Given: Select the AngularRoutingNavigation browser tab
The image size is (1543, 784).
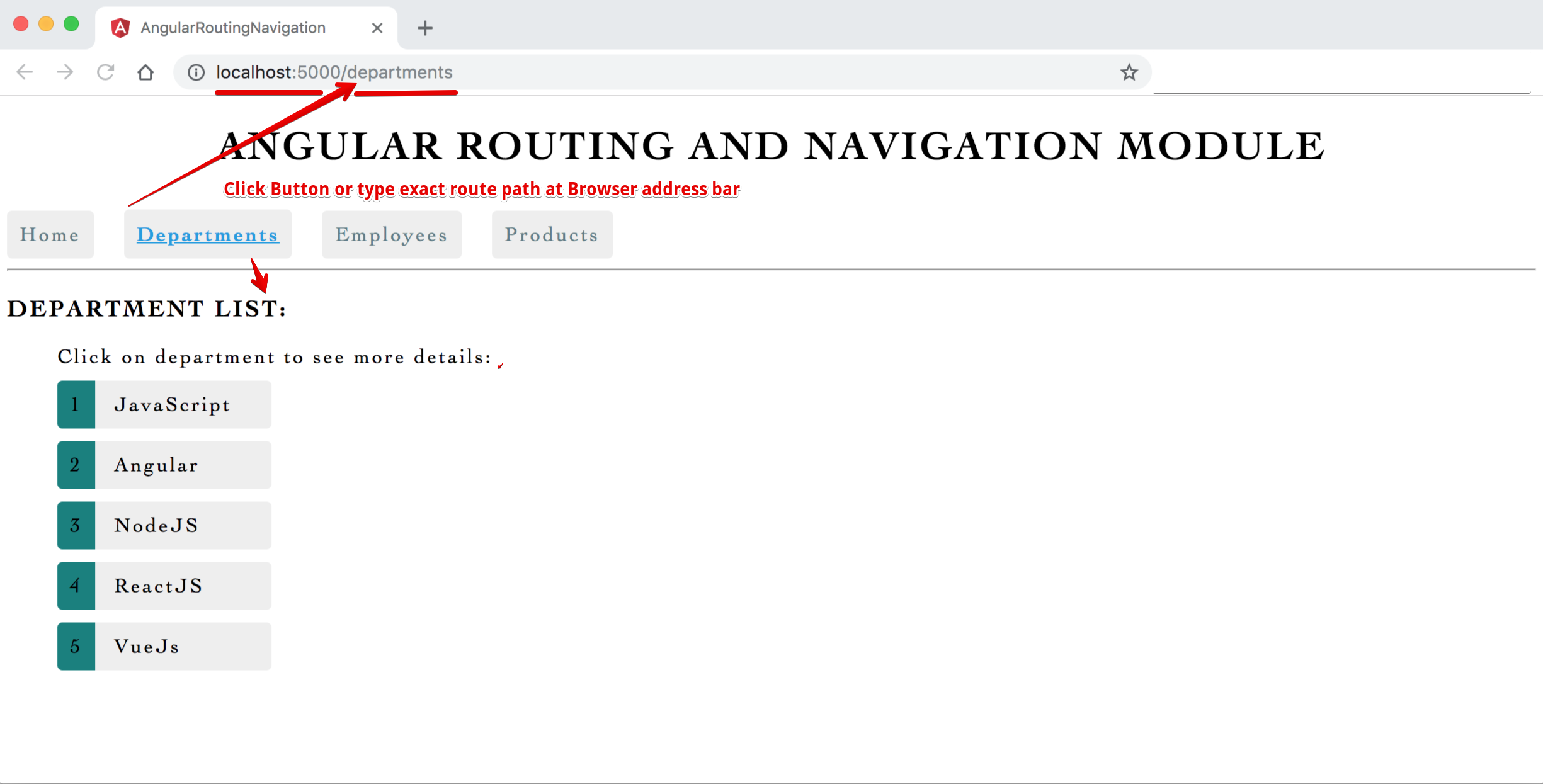Looking at the screenshot, I should tap(233, 28).
